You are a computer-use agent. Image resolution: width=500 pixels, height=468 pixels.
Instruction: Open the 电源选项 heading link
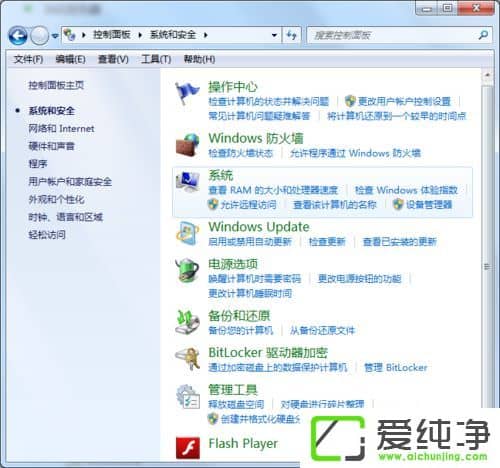pos(233,264)
